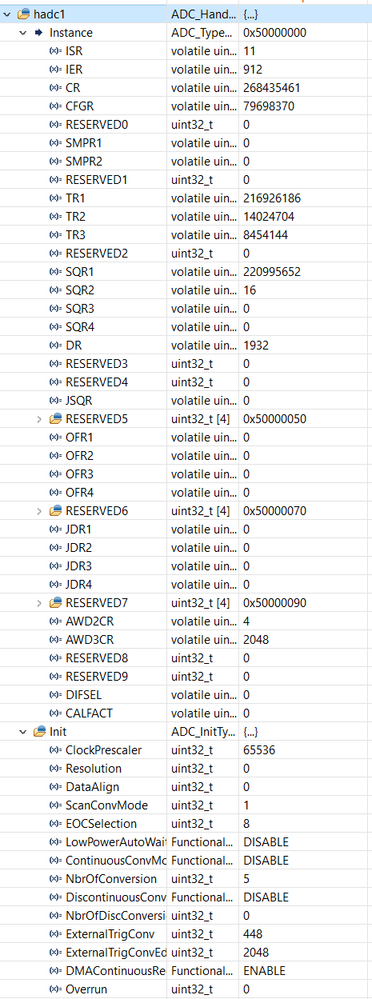
Task: Click the CALFACT variable icon
Action: pyautogui.click(x=56, y=712)
